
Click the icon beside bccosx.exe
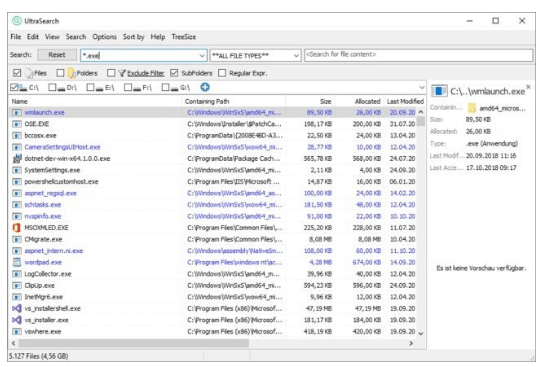tap(17, 136)
